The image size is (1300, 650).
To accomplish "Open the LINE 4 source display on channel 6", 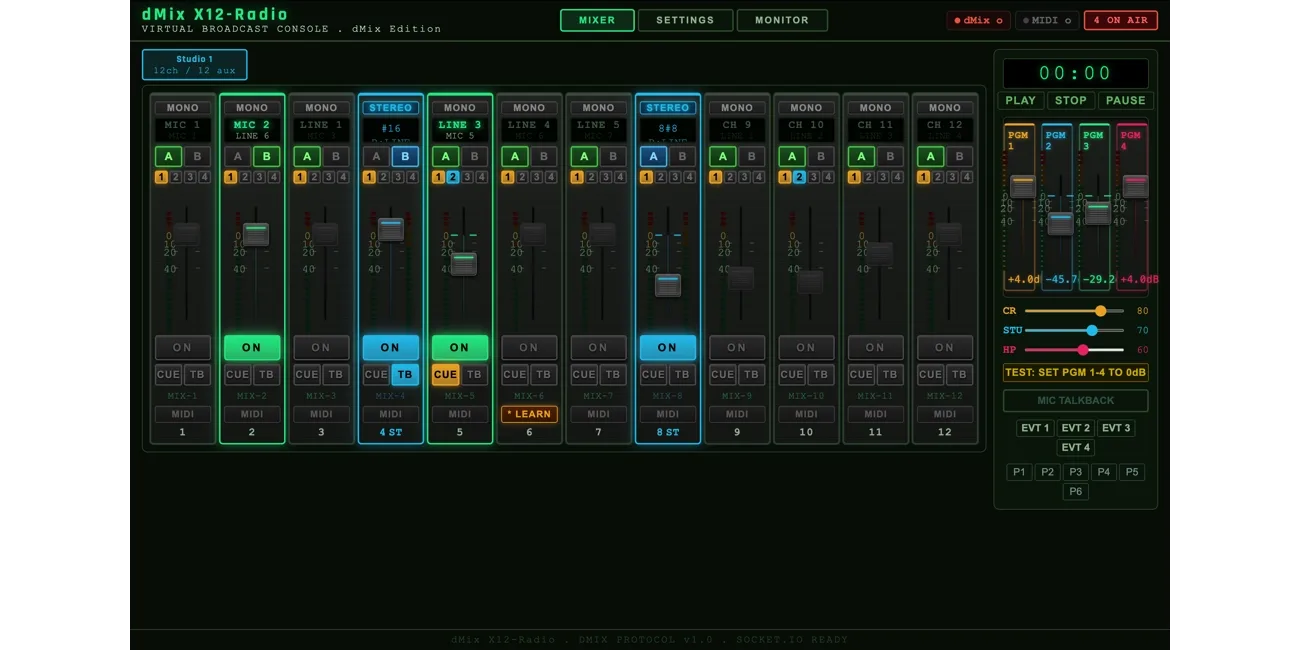I will pyautogui.click(x=529, y=130).
